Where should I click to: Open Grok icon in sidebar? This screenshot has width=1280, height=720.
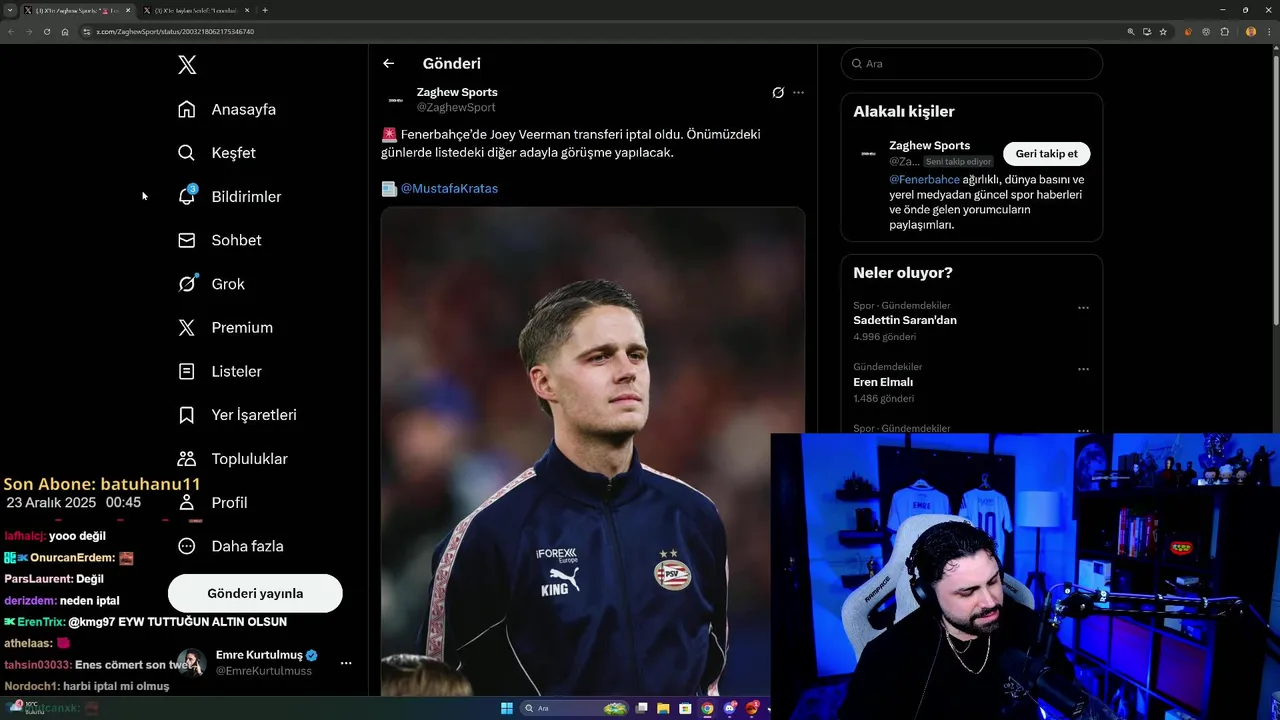click(x=186, y=284)
